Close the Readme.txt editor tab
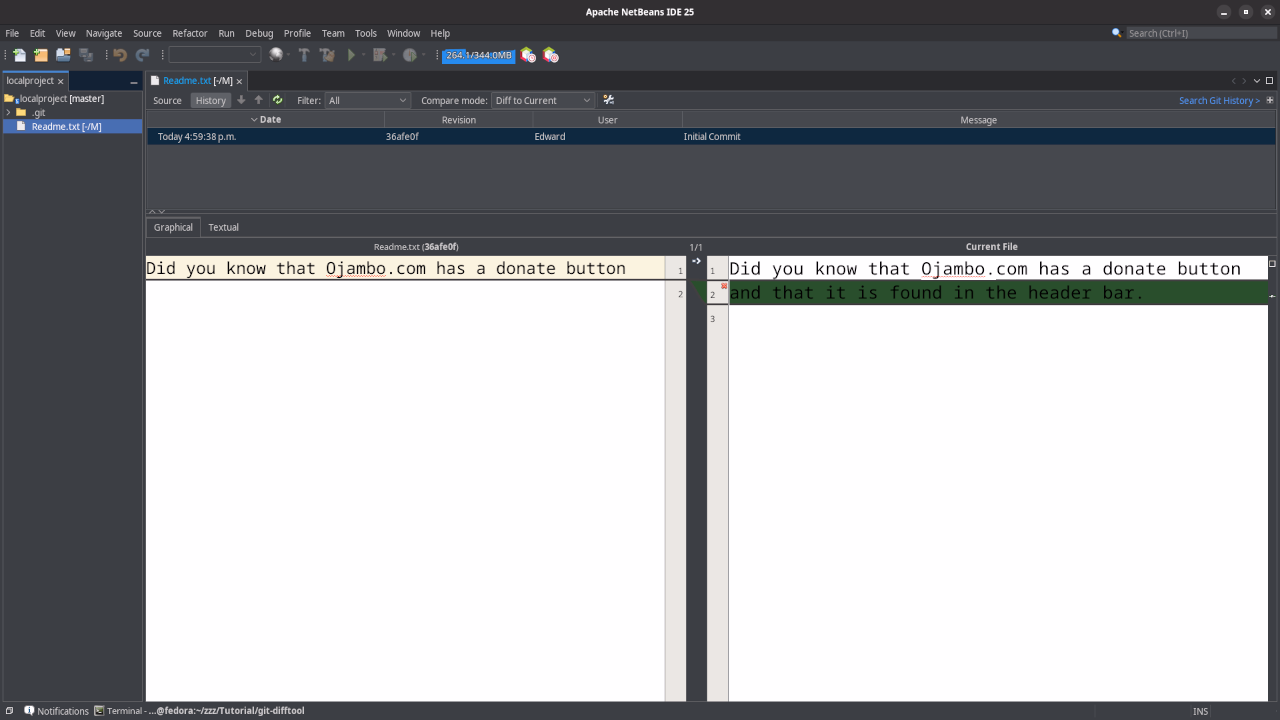The image size is (1280, 720). click(239, 81)
